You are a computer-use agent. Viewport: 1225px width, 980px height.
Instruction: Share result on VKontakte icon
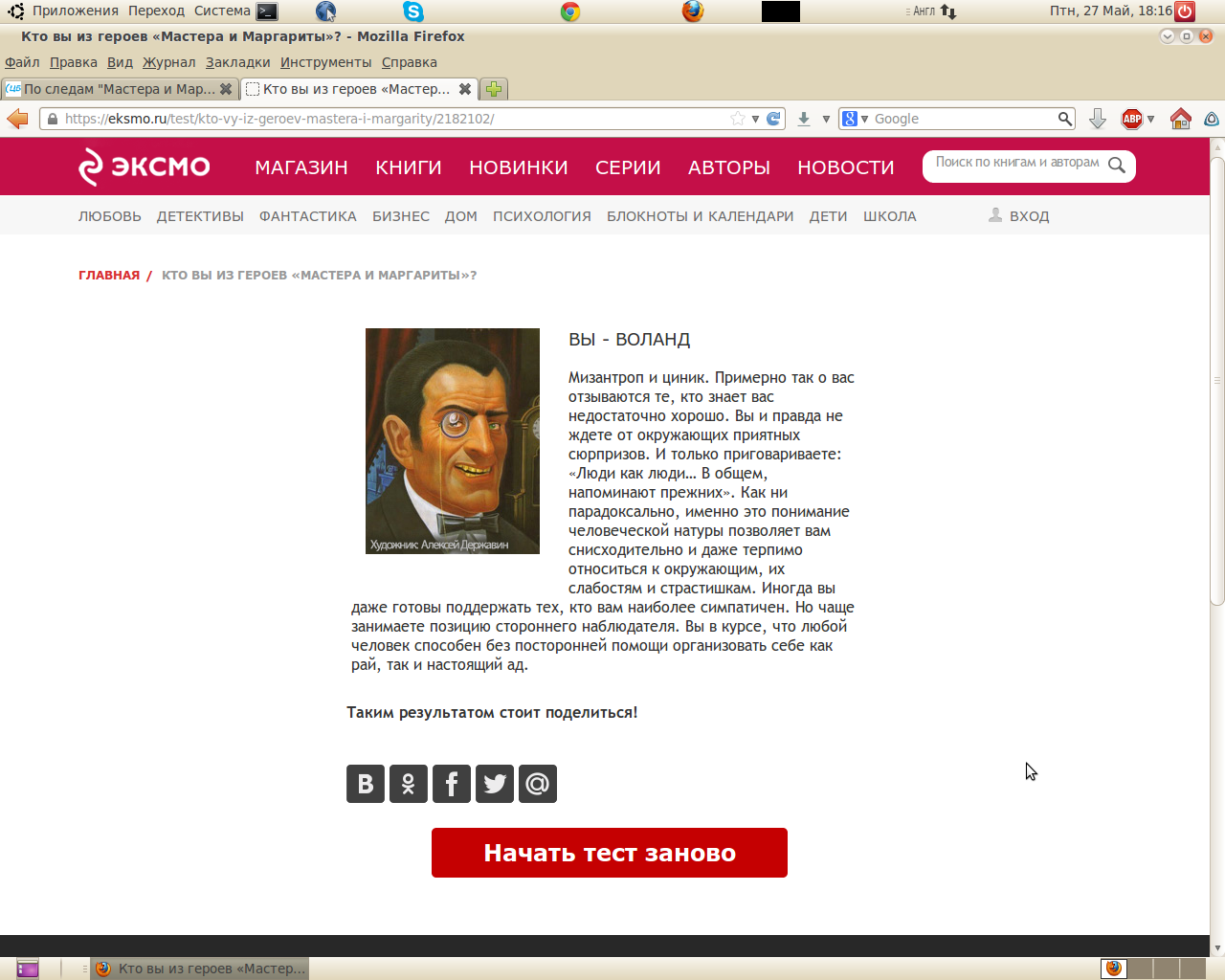tap(365, 784)
